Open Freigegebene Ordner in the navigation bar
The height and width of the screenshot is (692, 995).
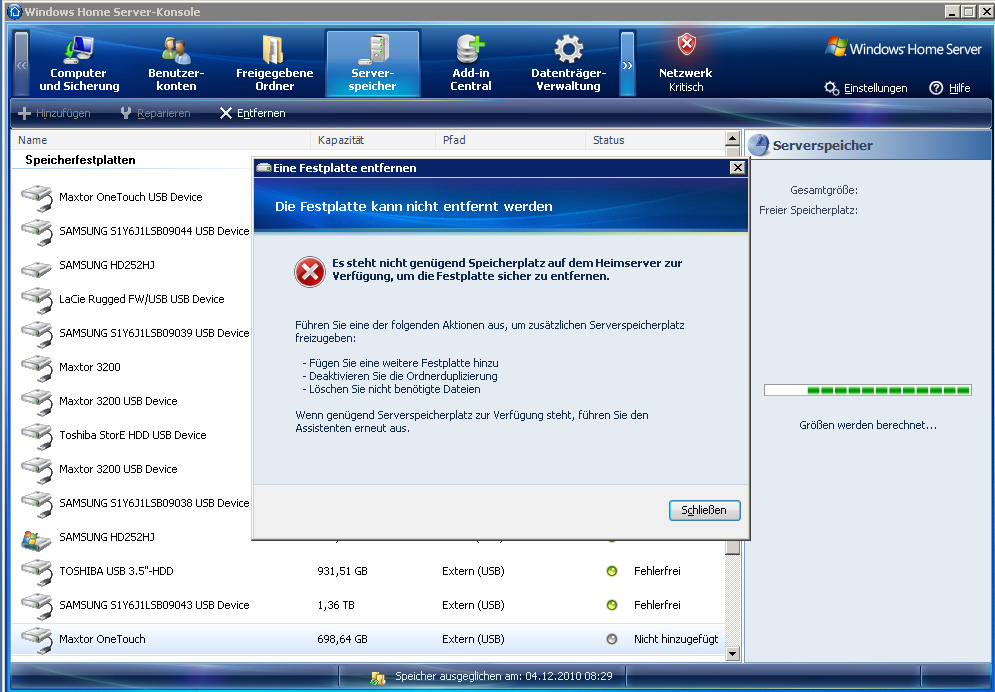[x=274, y=63]
